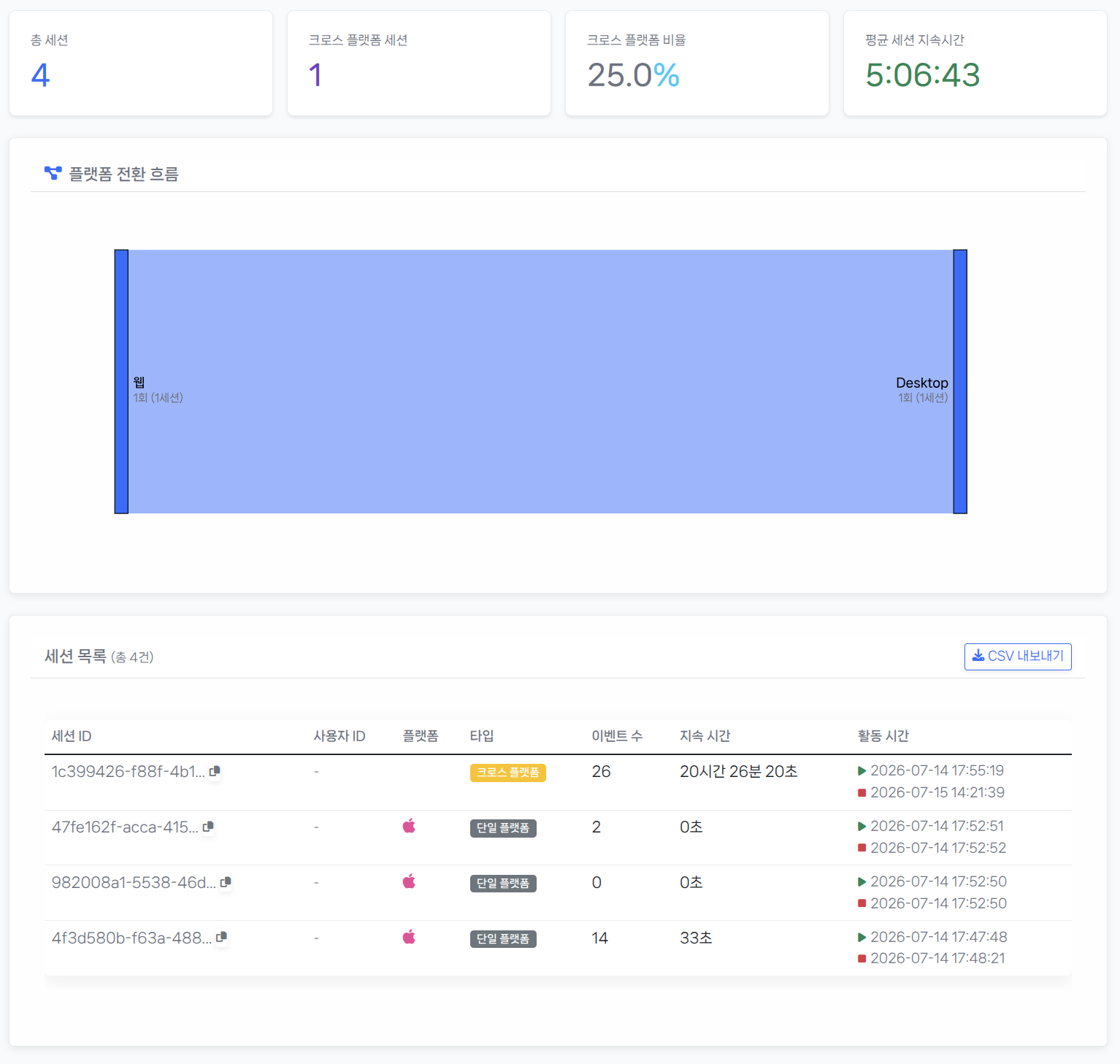The height and width of the screenshot is (1064, 1120).
Task: Click Apple platform icon in 982008a1 row
Action: [409, 881]
